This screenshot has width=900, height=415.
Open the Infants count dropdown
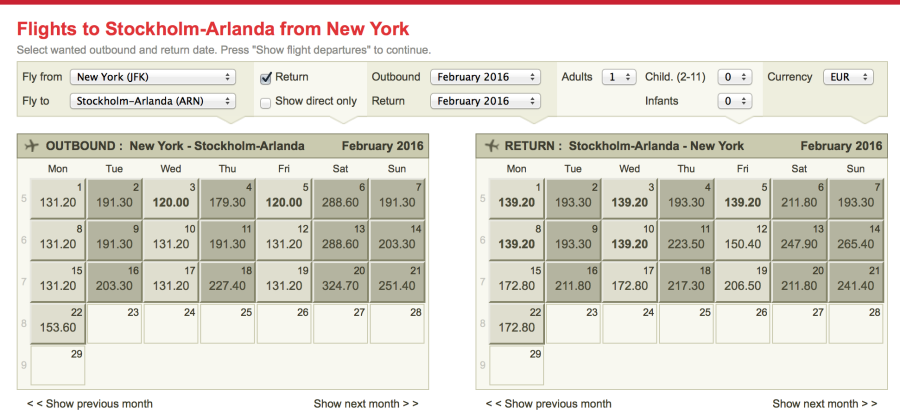click(734, 101)
